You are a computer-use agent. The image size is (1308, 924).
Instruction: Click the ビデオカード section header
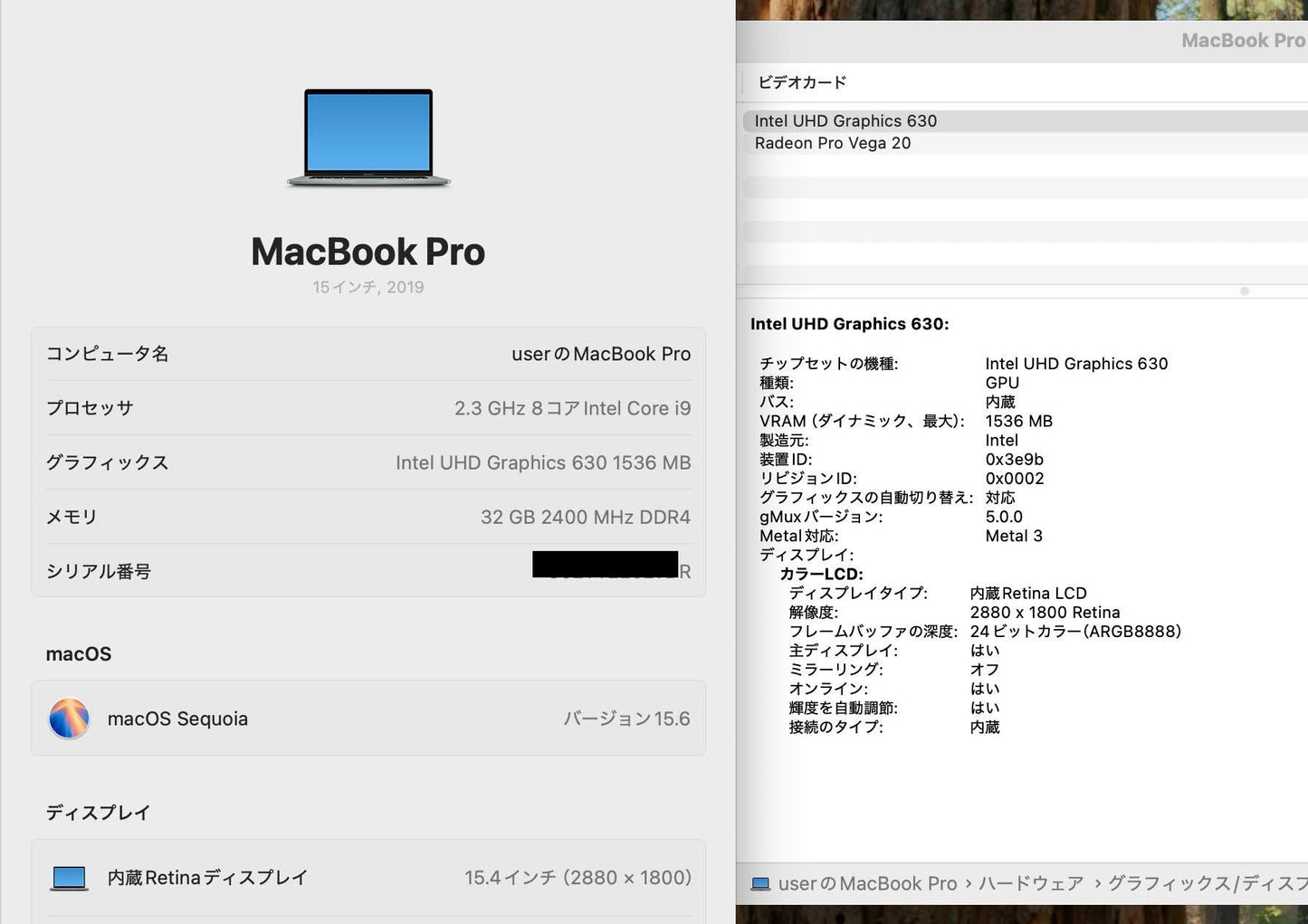tap(800, 81)
